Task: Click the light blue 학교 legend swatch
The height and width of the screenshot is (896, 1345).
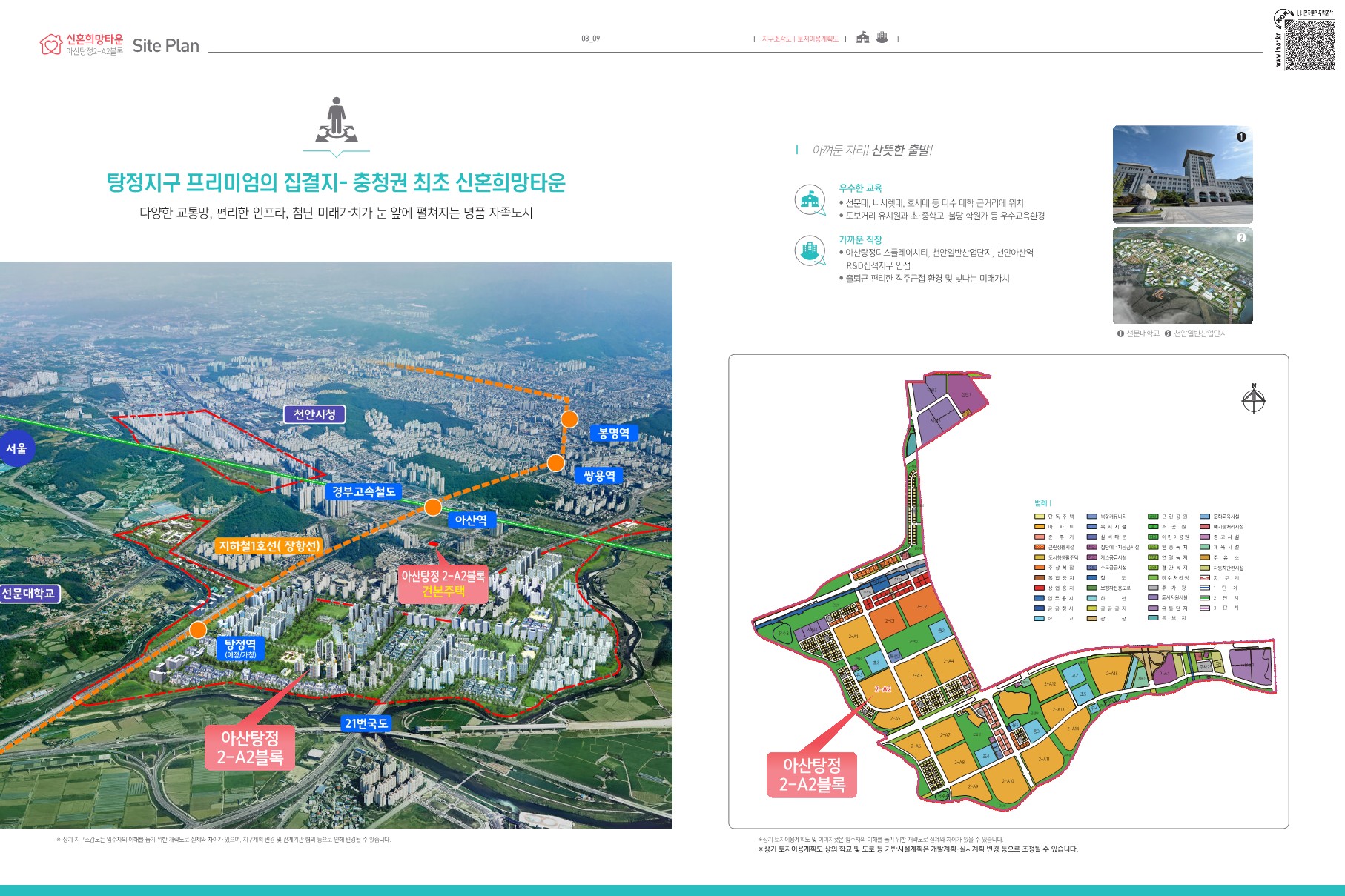Action: (1039, 618)
